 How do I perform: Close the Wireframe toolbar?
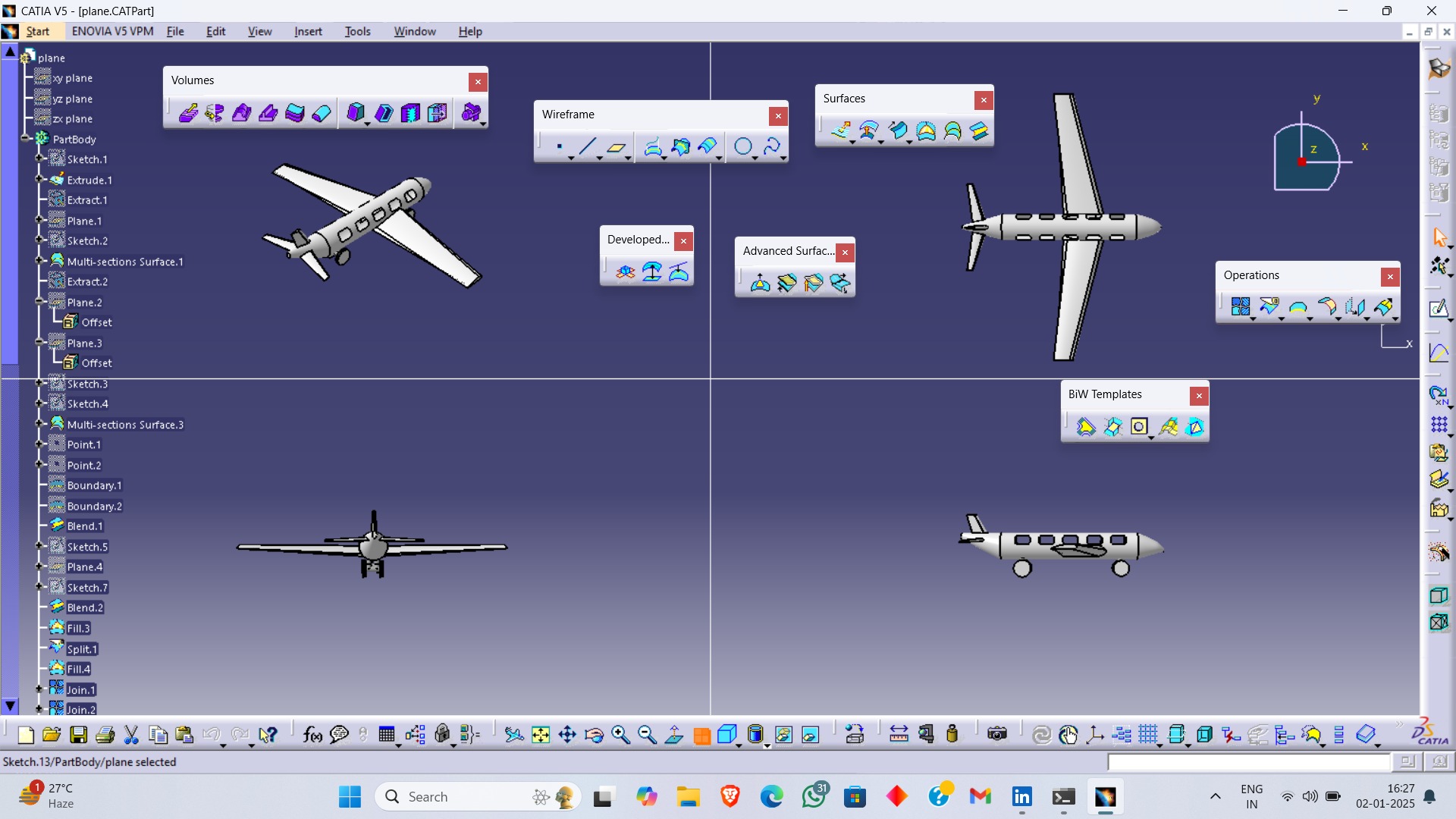778,116
